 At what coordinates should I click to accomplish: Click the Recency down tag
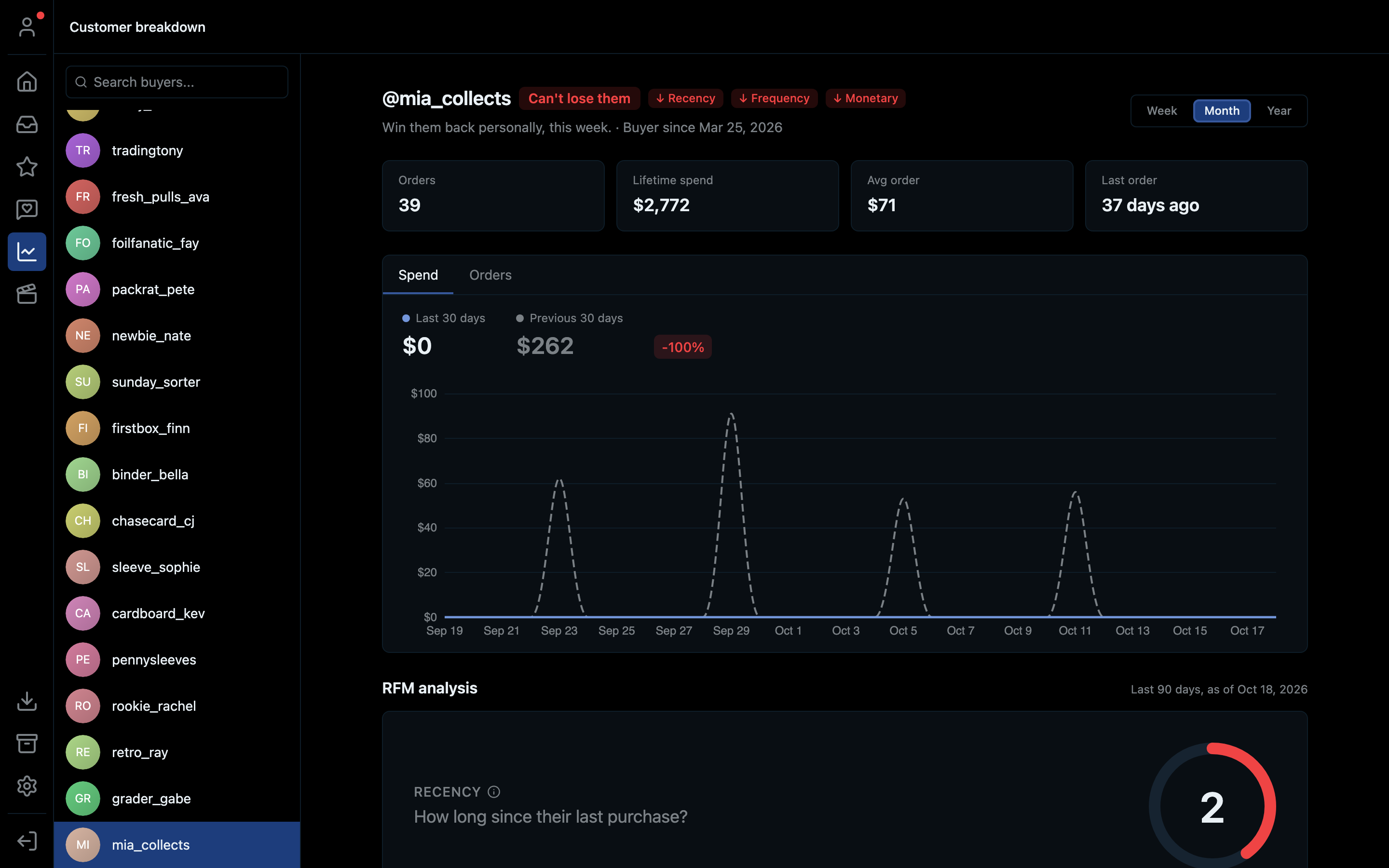[x=685, y=98]
